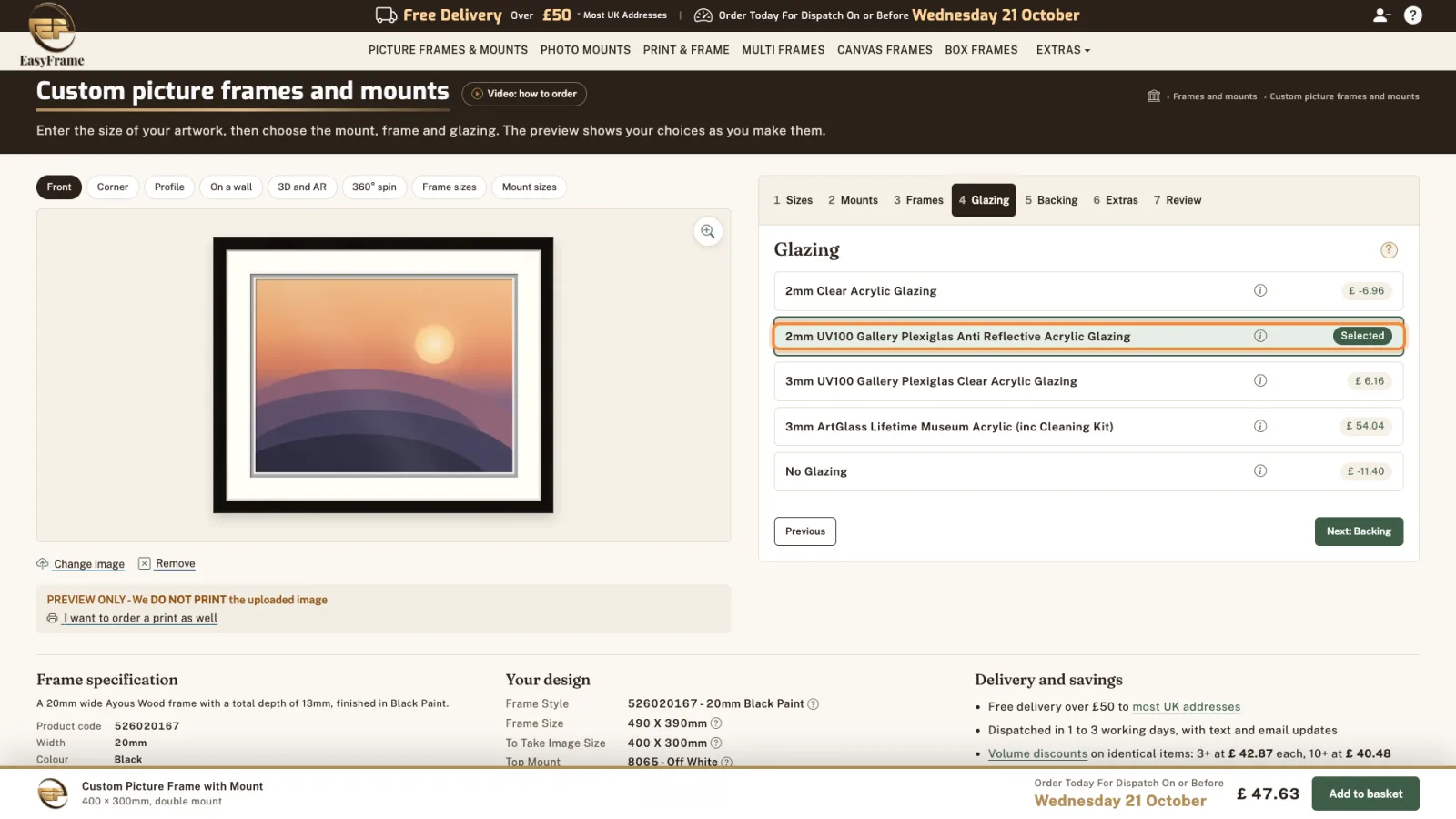The width and height of the screenshot is (1456, 819).
Task: Zoom the frame preview with magnifier icon
Action: coord(708,231)
